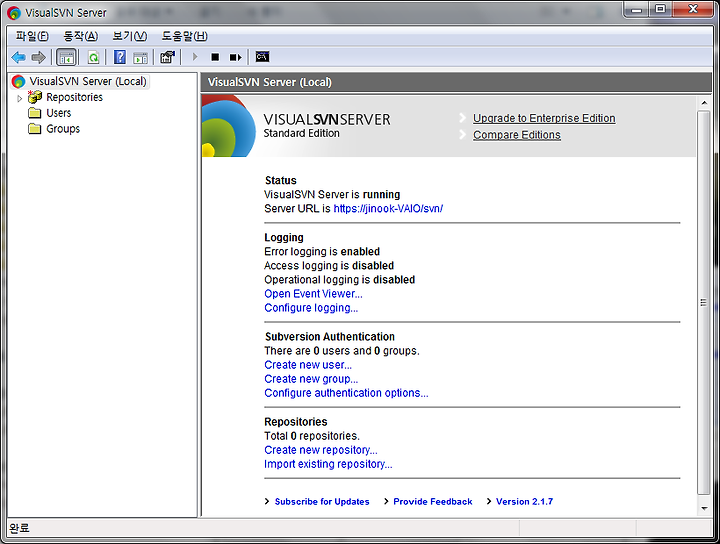This screenshot has height=544, width=720.
Task: Open Help via the question mark icon
Action: click(x=120, y=57)
